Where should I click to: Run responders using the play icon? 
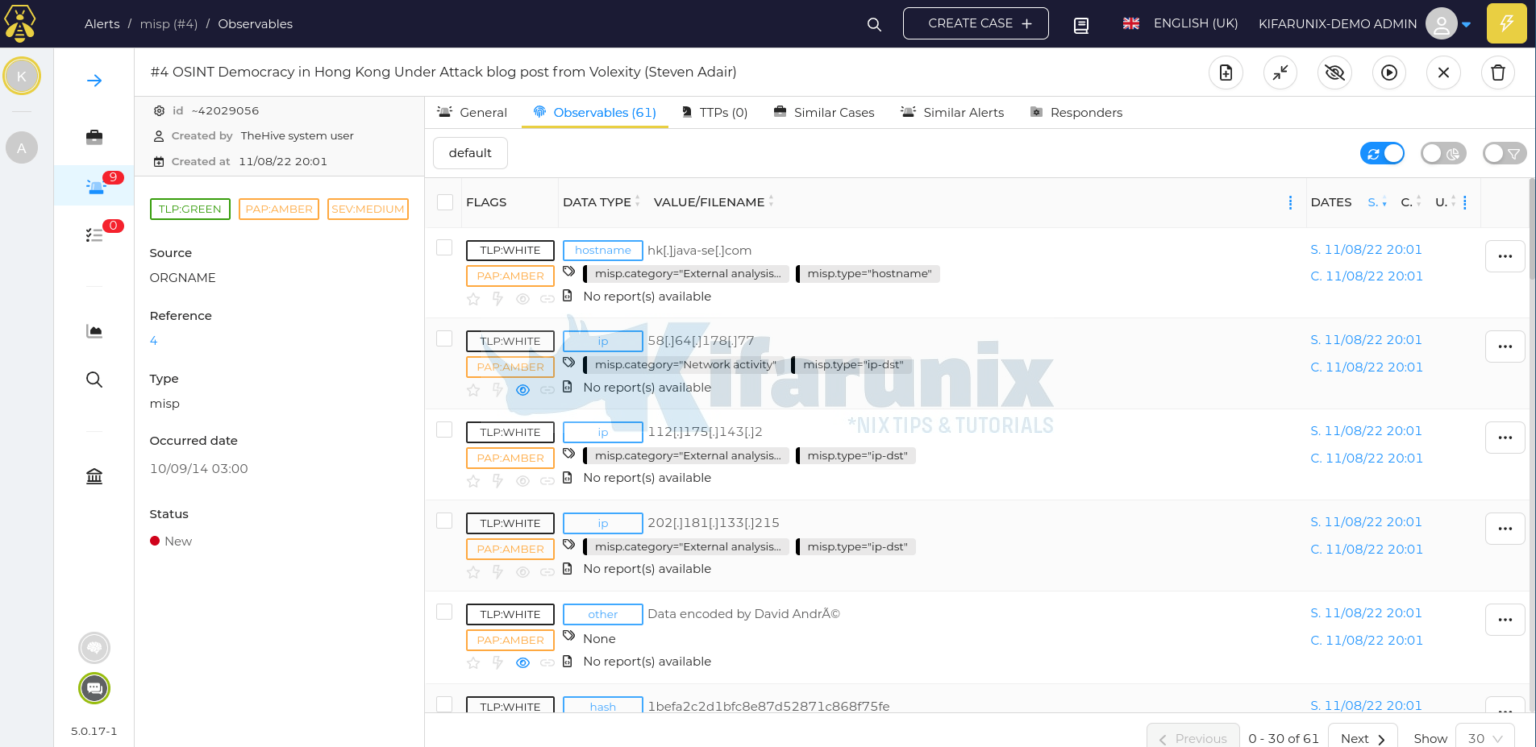click(x=1389, y=72)
